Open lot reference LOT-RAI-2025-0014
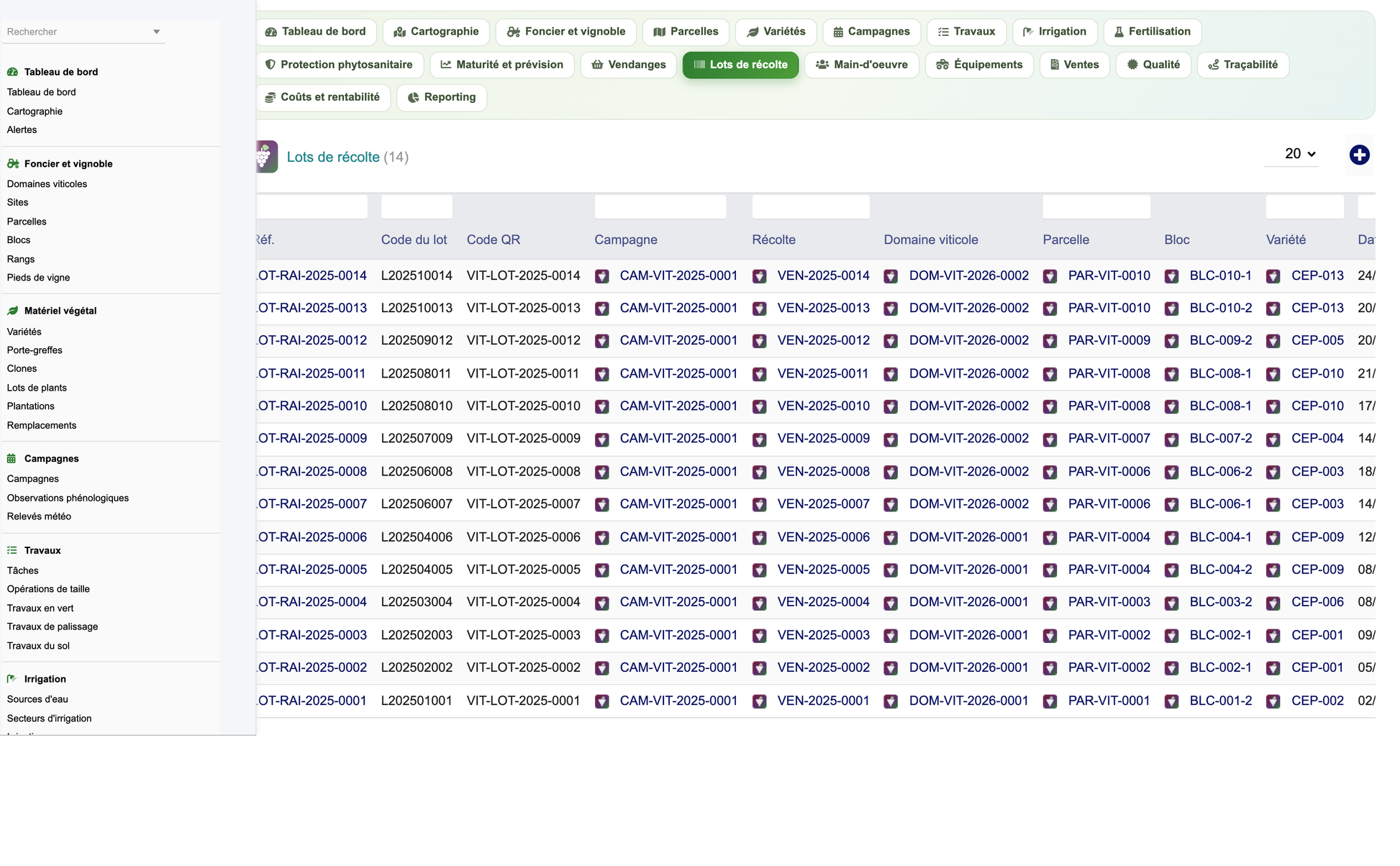This screenshot has width=1400, height=866. [312, 275]
